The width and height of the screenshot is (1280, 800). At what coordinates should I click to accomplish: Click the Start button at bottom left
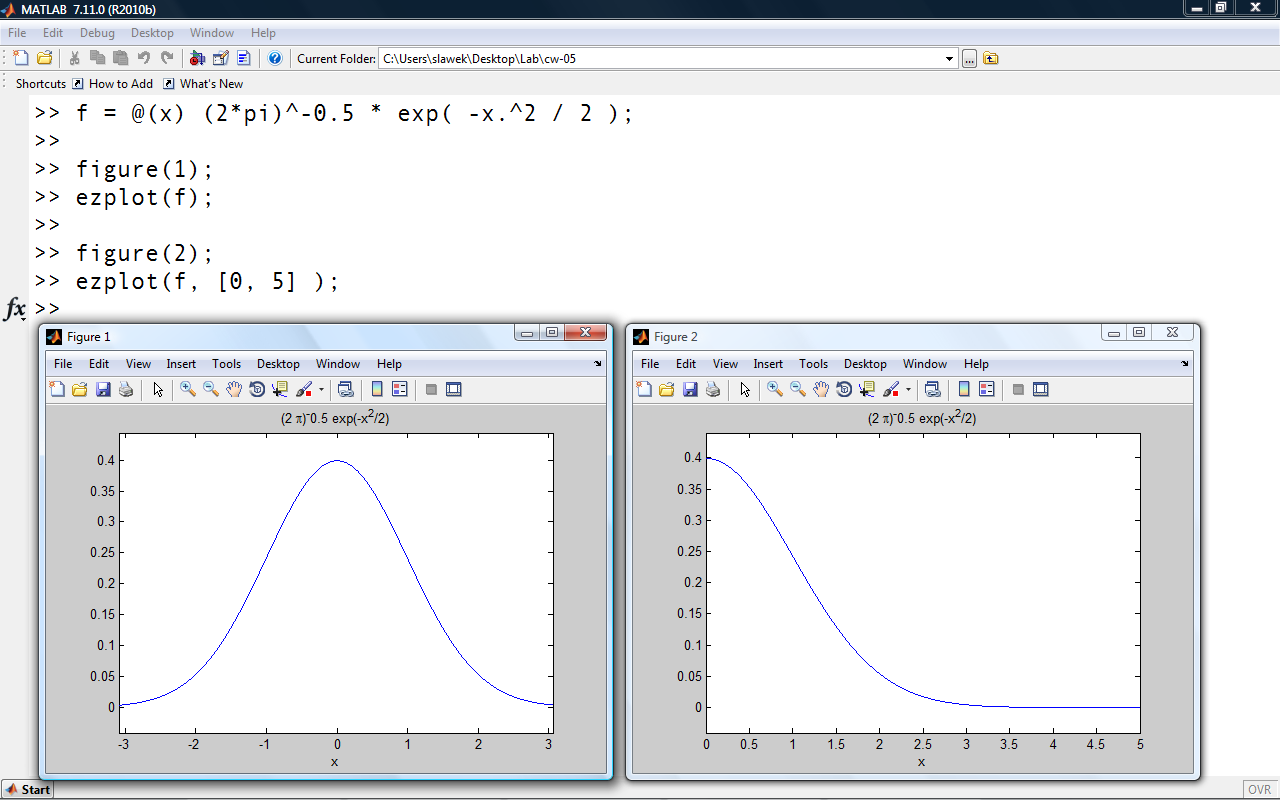pyautogui.click(x=27, y=790)
